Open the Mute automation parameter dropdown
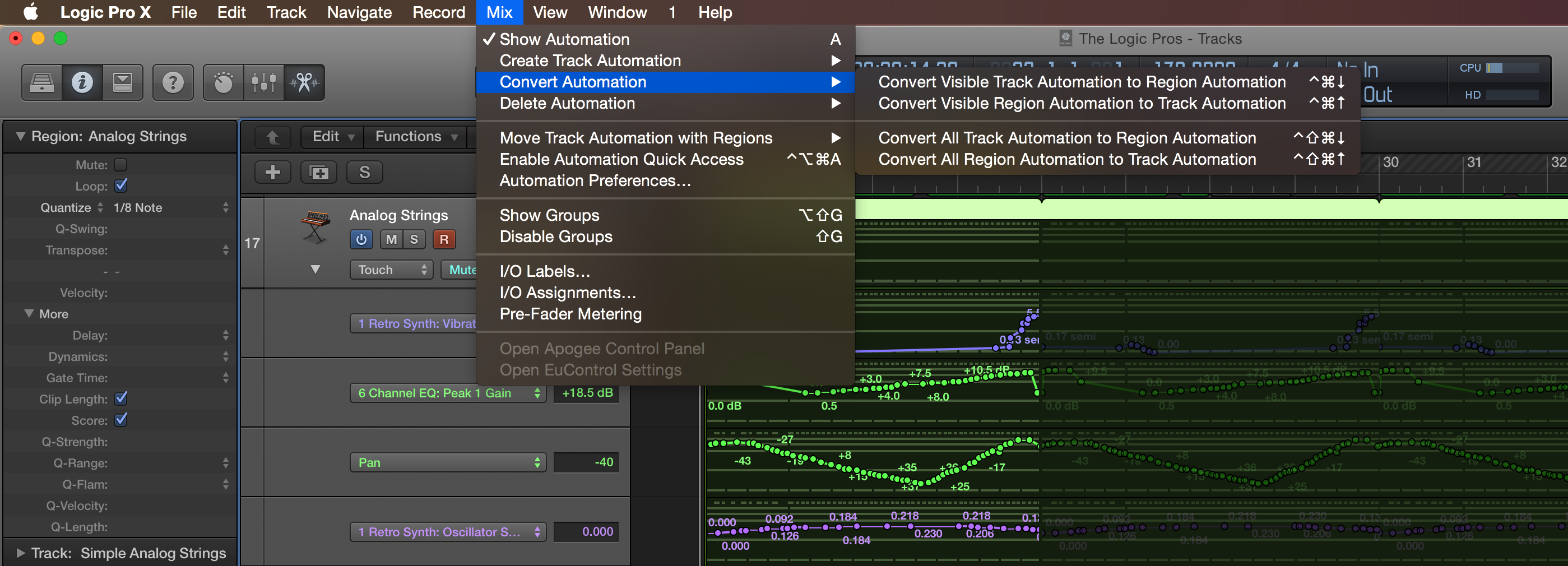 [x=460, y=270]
